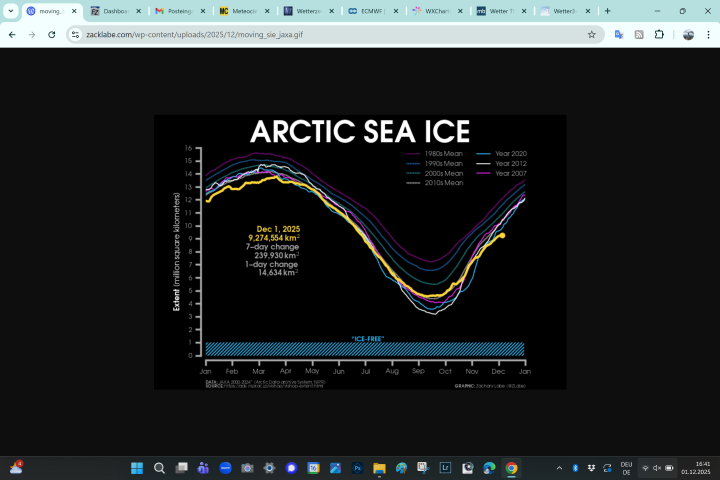The height and width of the screenshot is (480, 720).
Task: Go back using the browser back arrow
Action: (12, 34)
